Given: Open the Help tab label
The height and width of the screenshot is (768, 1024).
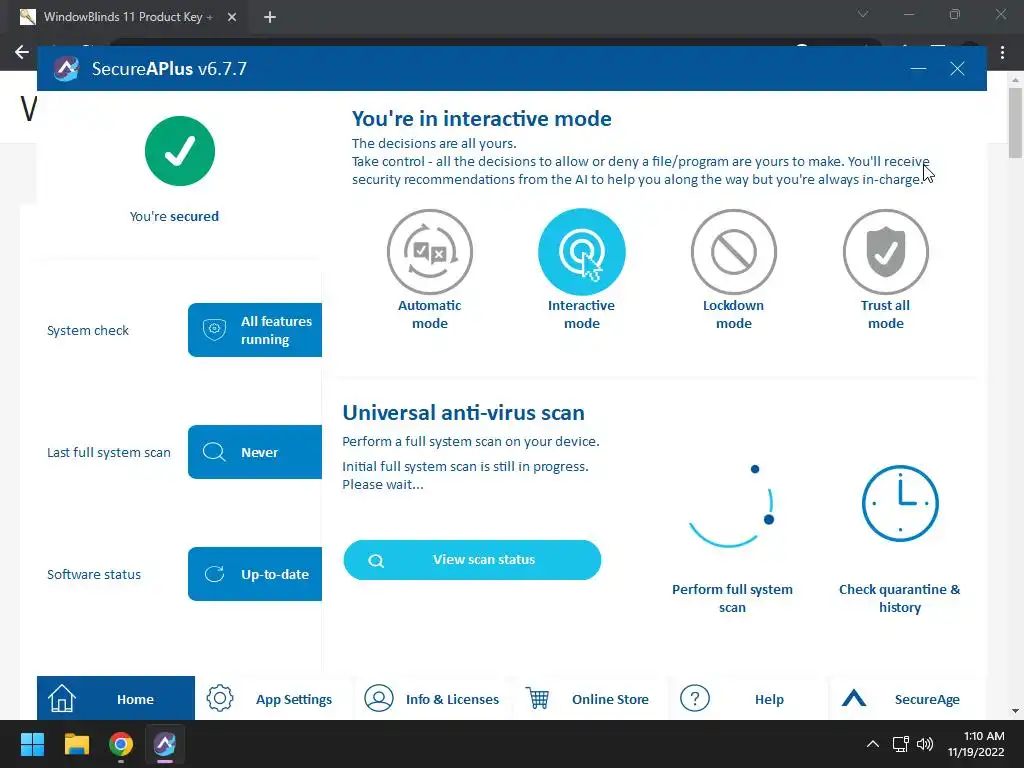Looking at the screenshot, I should (769, 699).
